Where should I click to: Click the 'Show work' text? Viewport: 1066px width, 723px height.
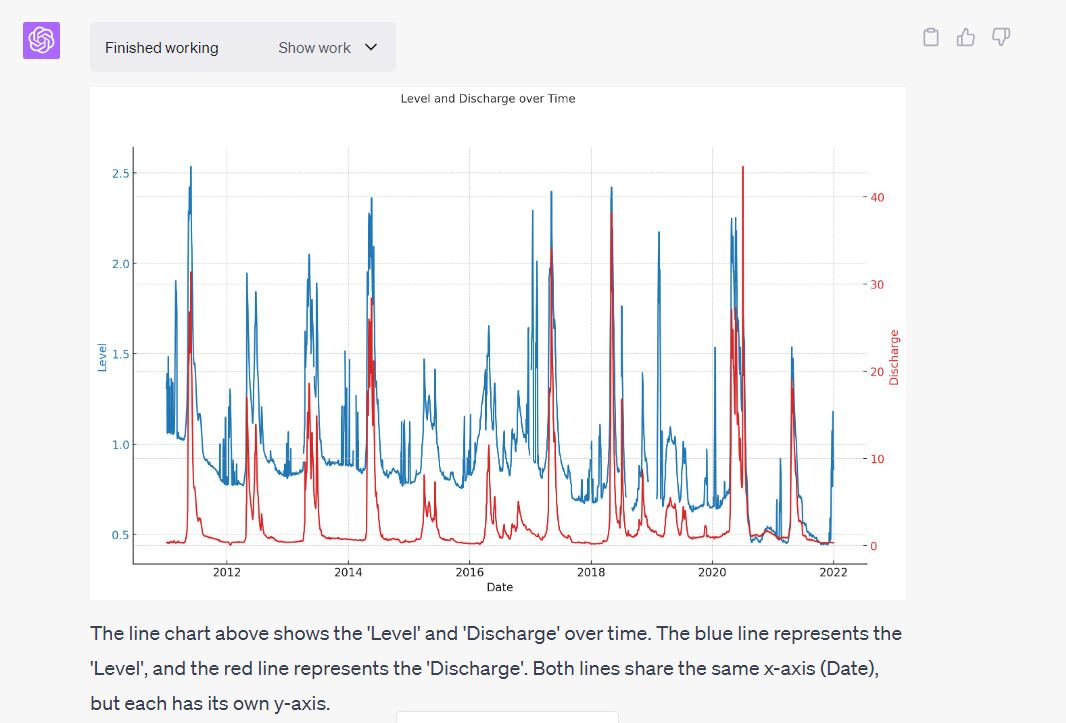314,48
